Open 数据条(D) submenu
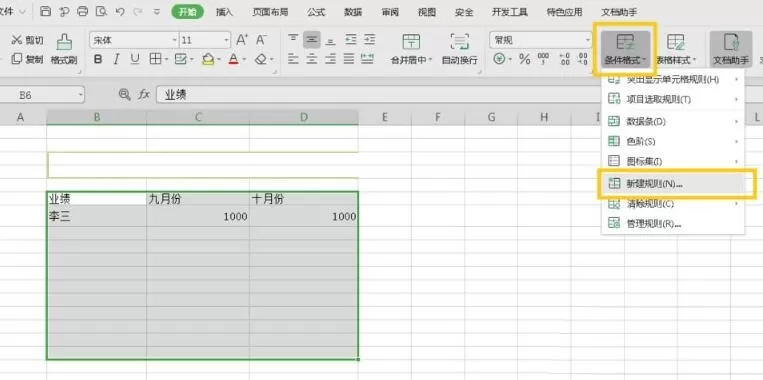 point(672,121)
